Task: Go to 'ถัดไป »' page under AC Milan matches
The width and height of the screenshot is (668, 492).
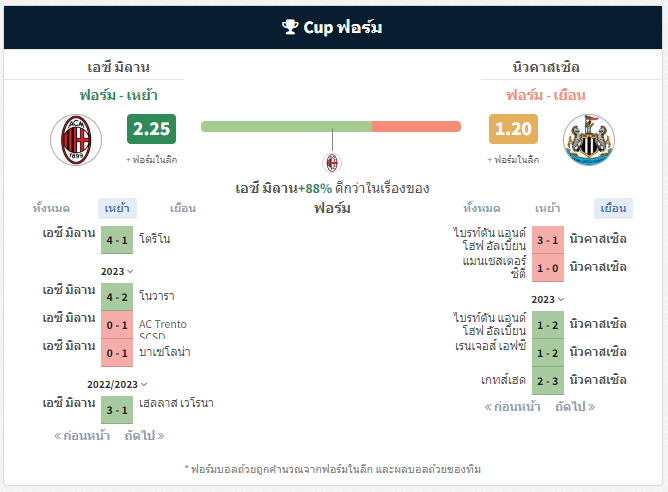Action: coord(144,436)
